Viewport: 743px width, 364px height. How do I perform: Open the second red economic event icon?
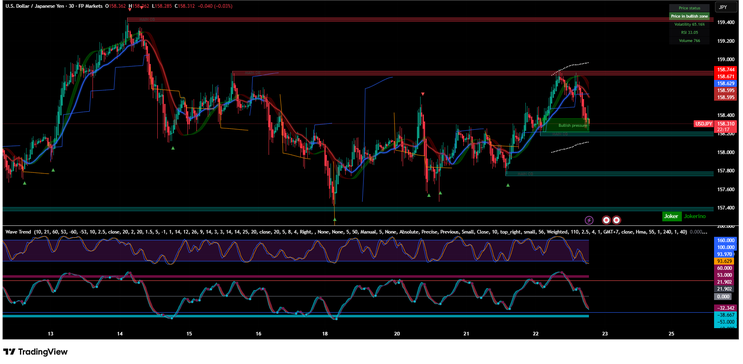click(x=616, y=220)
